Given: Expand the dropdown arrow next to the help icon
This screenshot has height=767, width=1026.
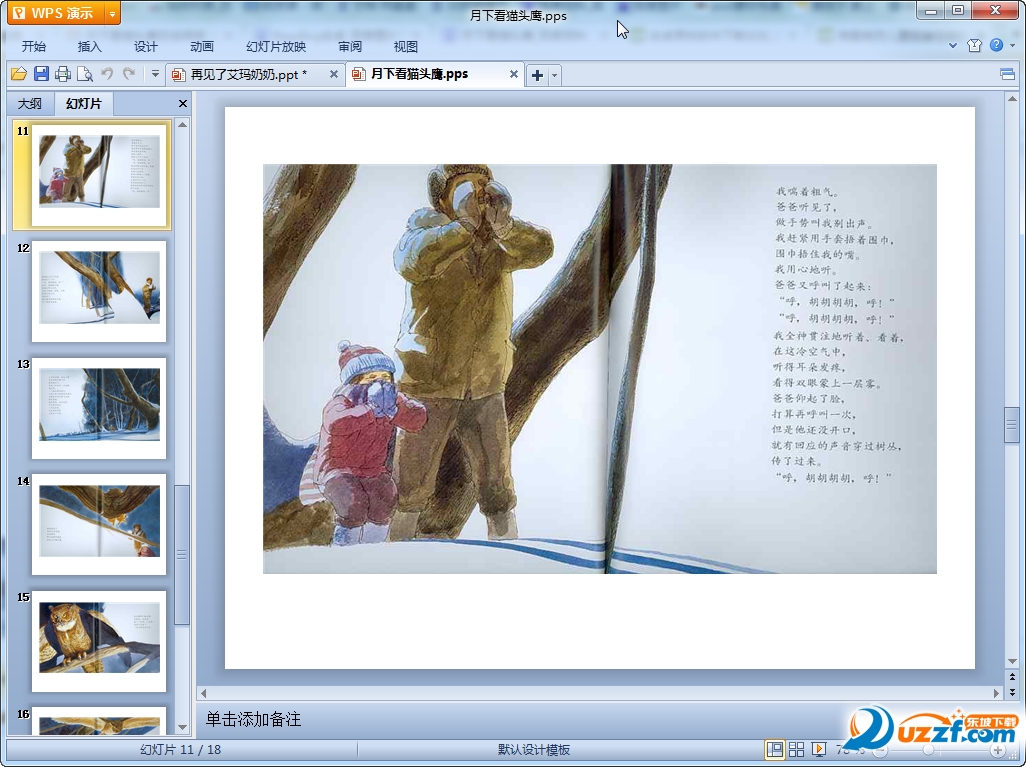Looking at the screenshot, I should pos(1012,46).
